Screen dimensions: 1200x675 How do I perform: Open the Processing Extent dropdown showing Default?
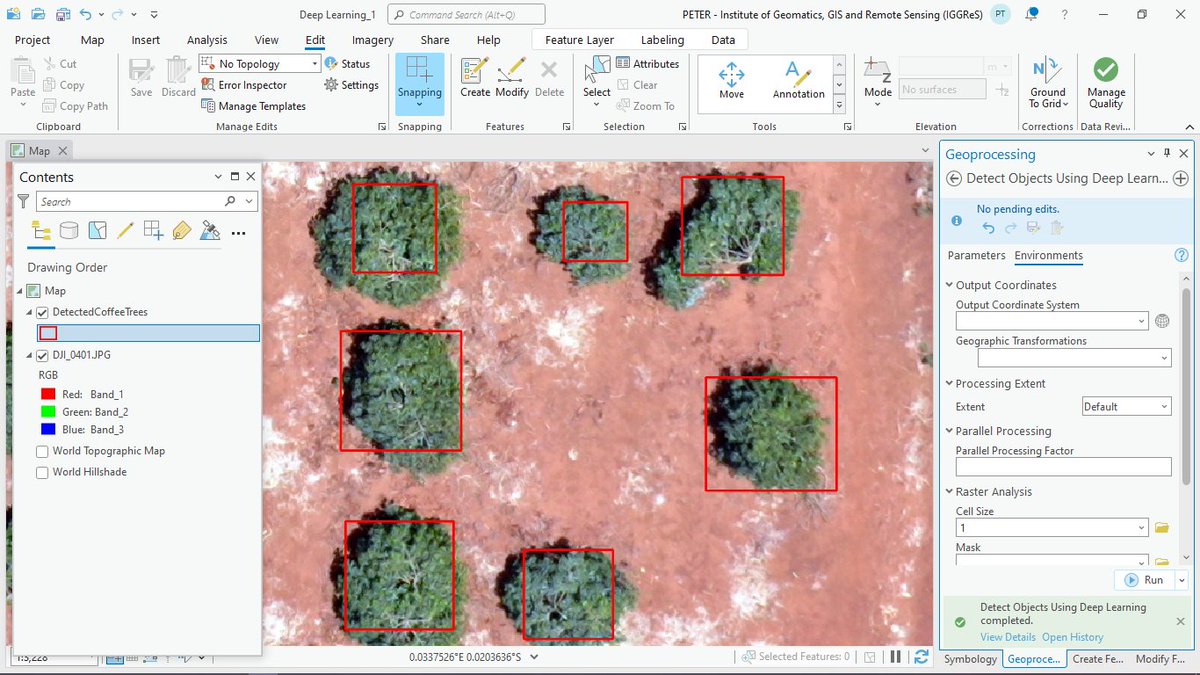[x=1126, y=406]
